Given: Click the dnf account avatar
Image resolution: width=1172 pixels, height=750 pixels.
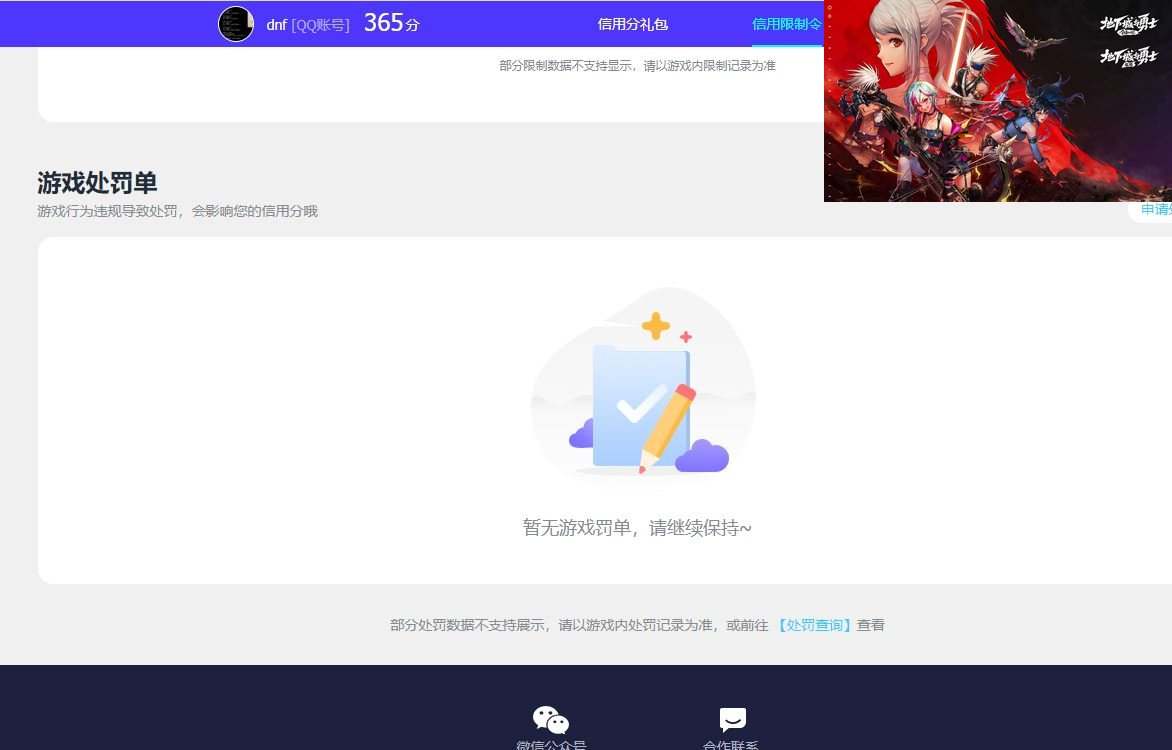Looking at the screenshot, I should (x=235, y=24).
